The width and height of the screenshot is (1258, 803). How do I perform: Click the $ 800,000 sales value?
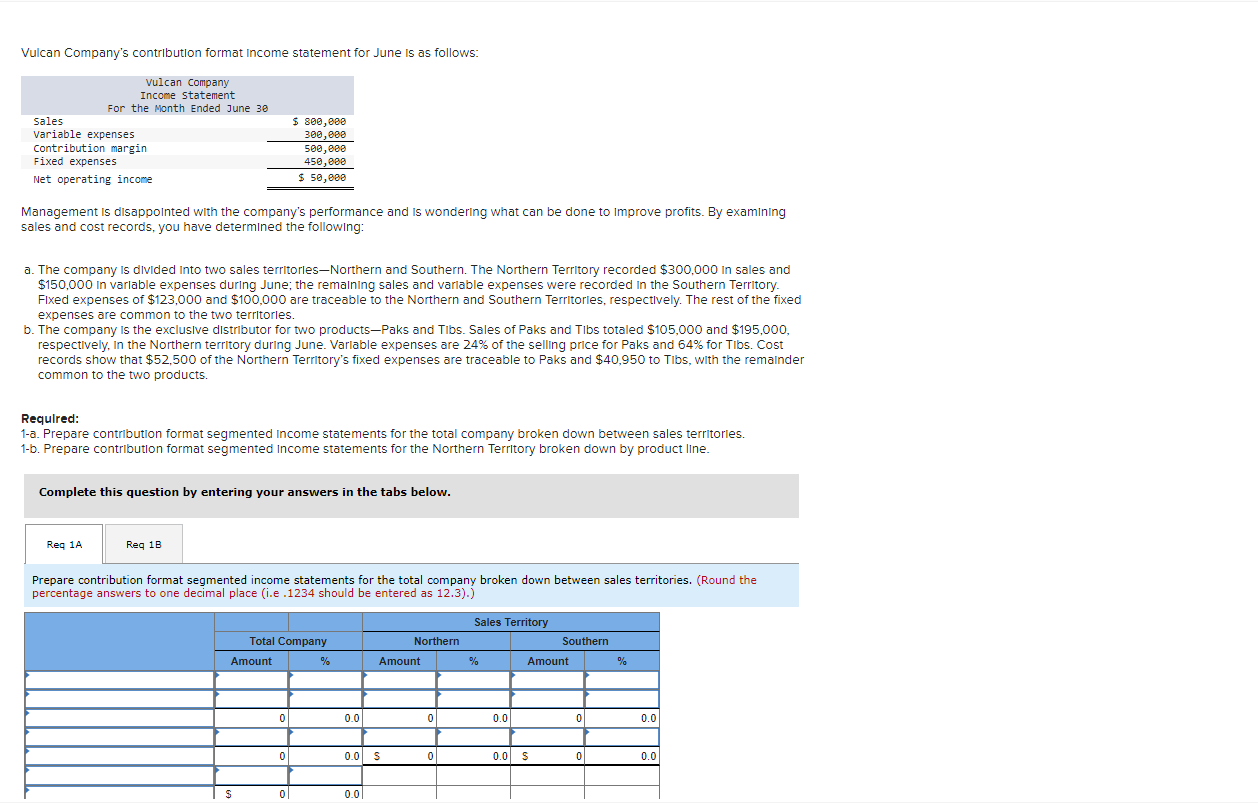tap(319, 121)
